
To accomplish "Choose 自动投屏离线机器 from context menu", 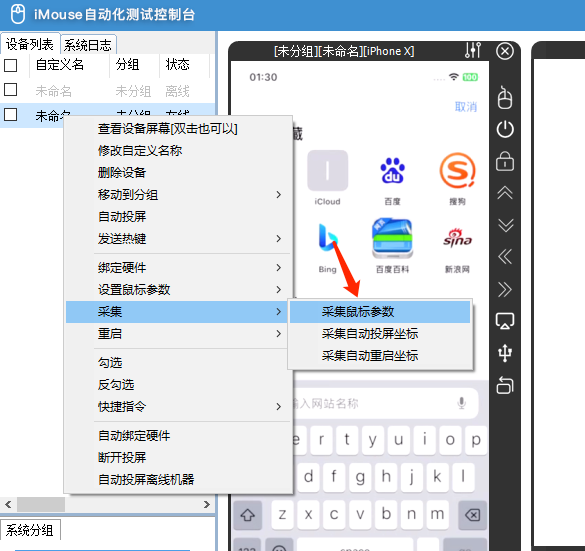I will [x=178, y=480].
